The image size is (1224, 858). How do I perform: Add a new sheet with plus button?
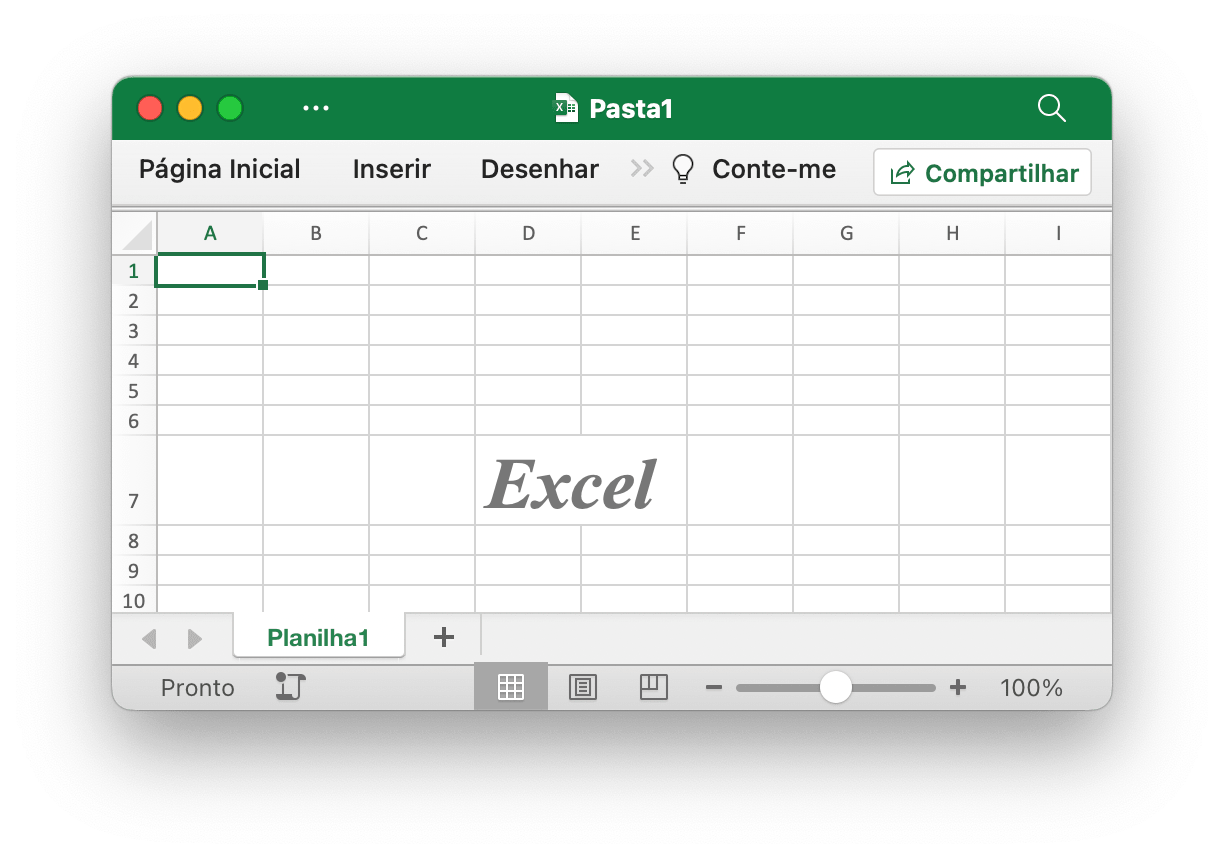[444, 637]
